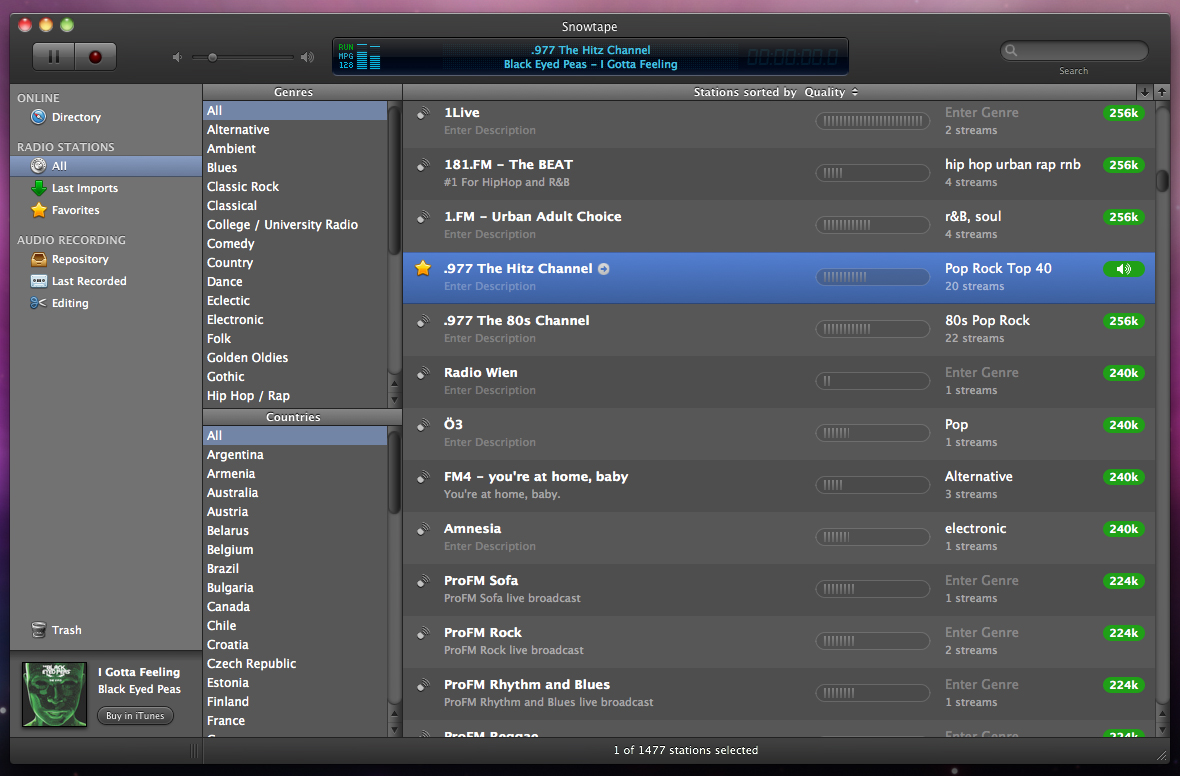Click the sidebar divider grip handle
The image size is (1180, 776).
193,750
